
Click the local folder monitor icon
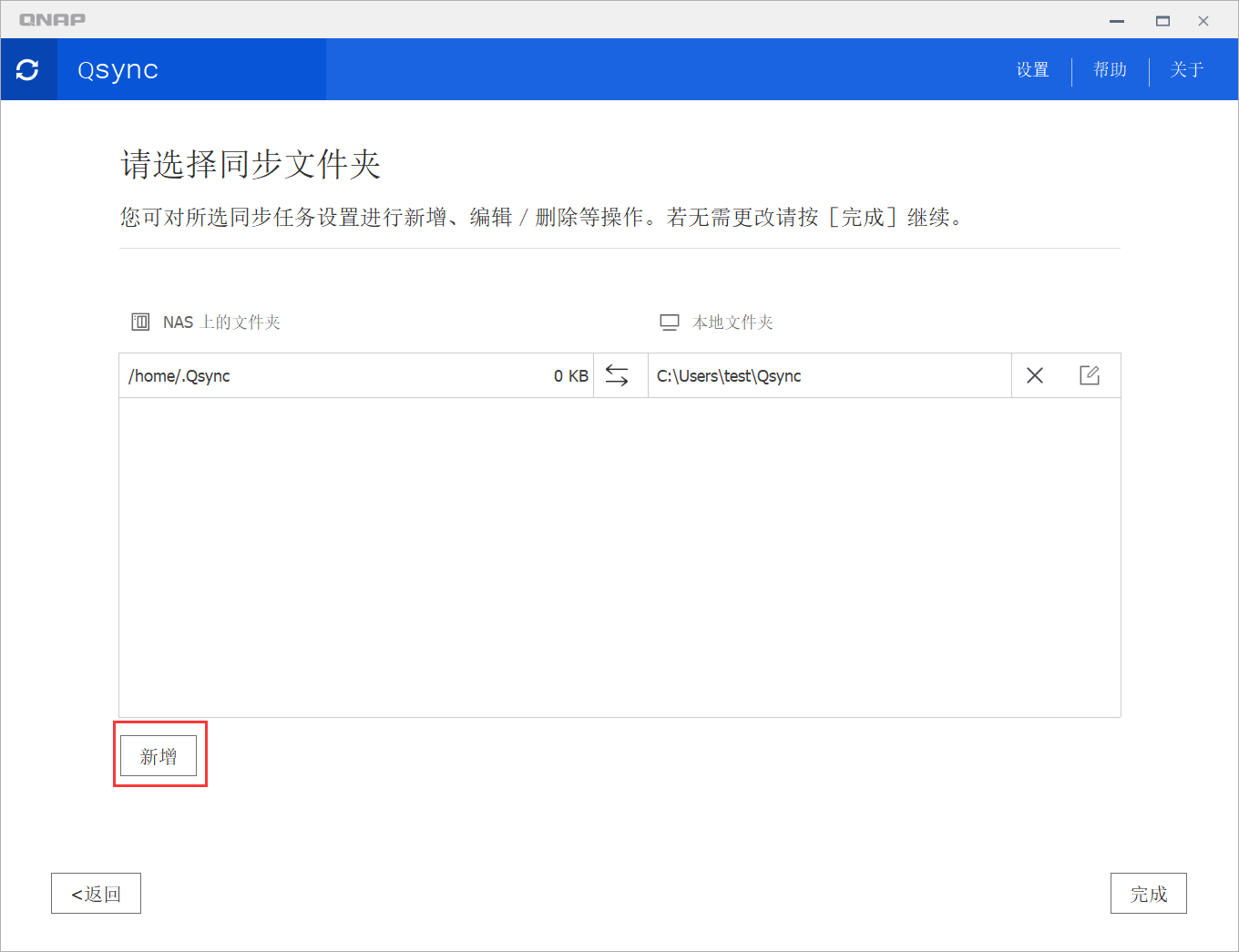[x=670, y=322]
